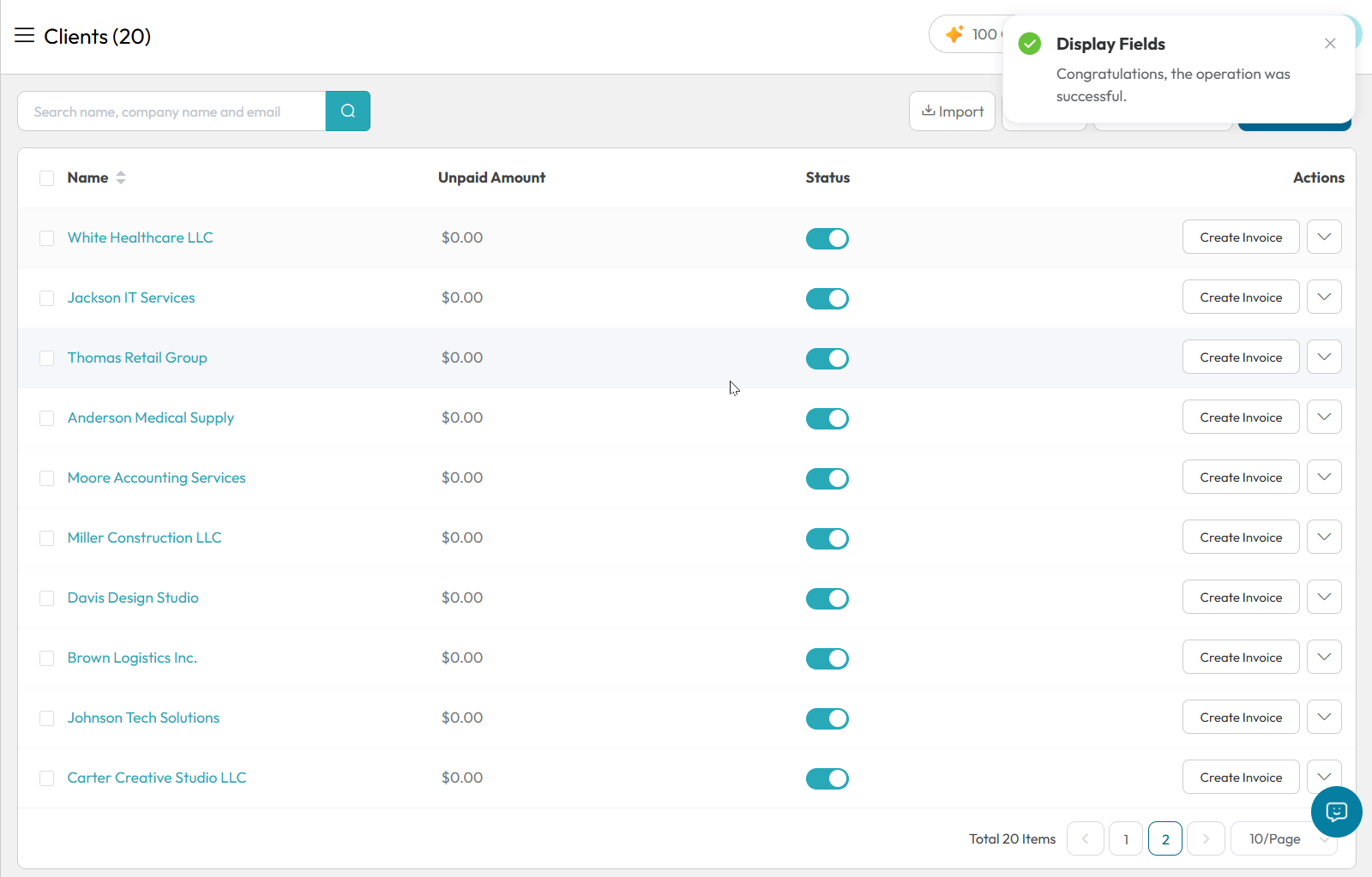View Johnson Tech Solutions client
Image resolution: width=1372 pixels, height=877 pixels.
click(x=143, y=718)
